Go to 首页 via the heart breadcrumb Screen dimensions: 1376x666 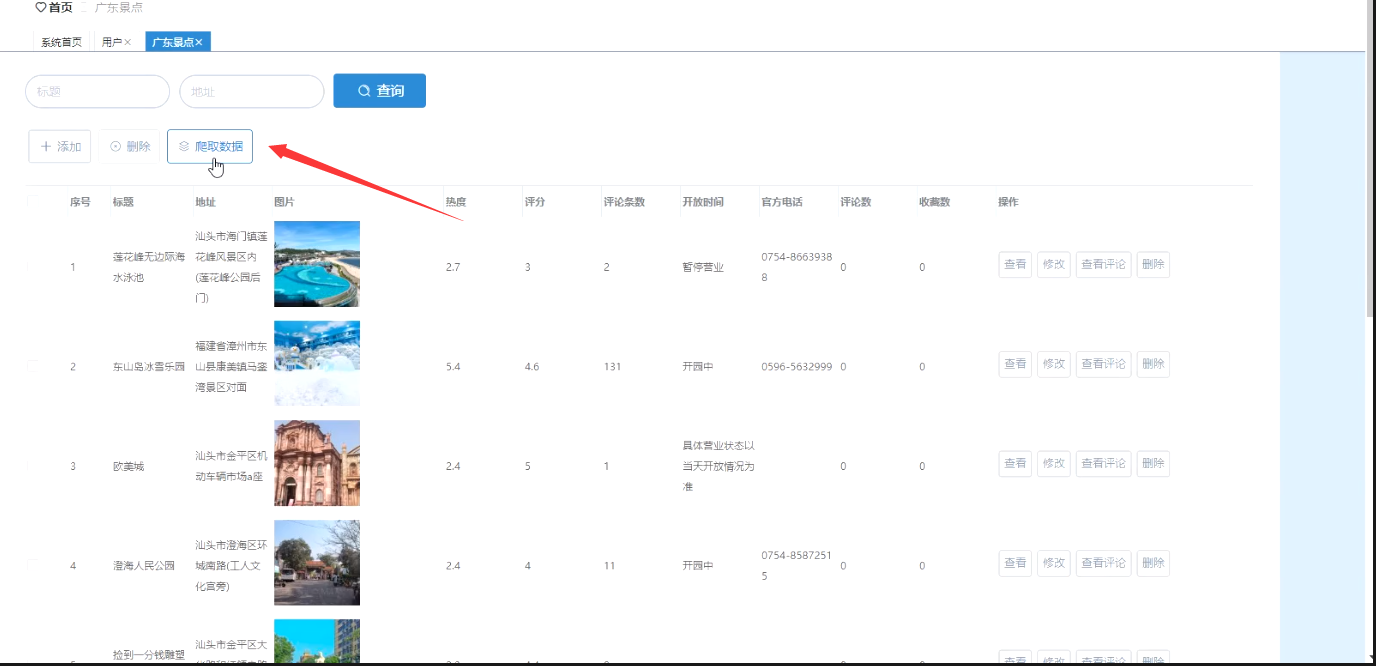tap(54, 7)
